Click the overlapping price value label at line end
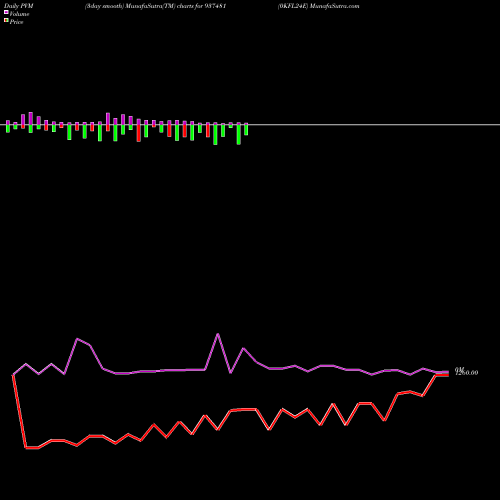Screen dimensions: 500x500 click(x=467, y=372)
